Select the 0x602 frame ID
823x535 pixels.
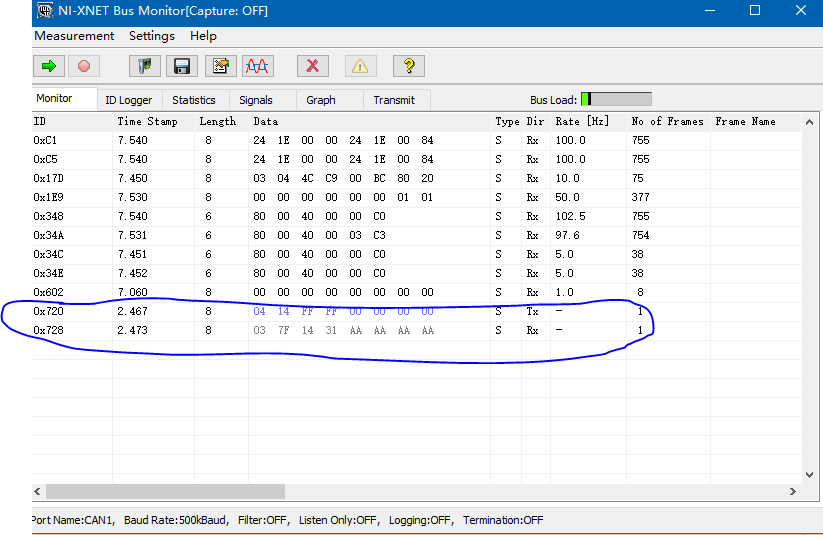[x=48, y=292]
